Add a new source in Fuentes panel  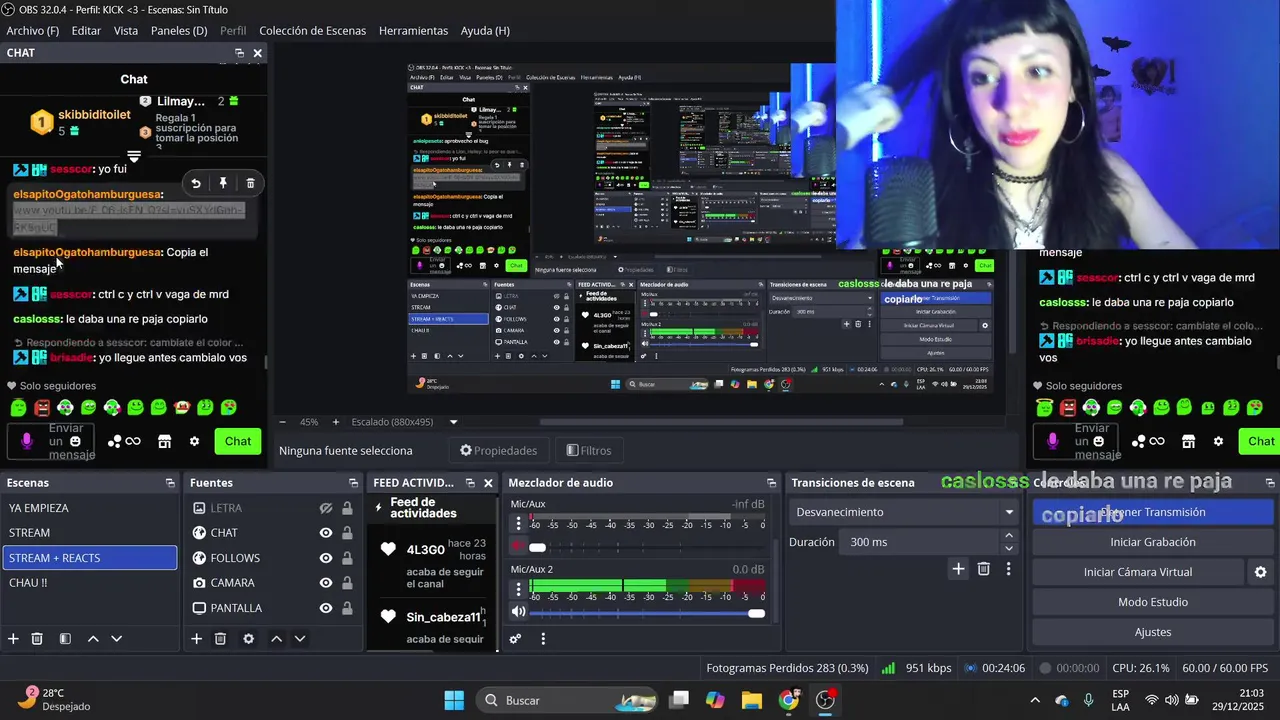click(197, 639)
